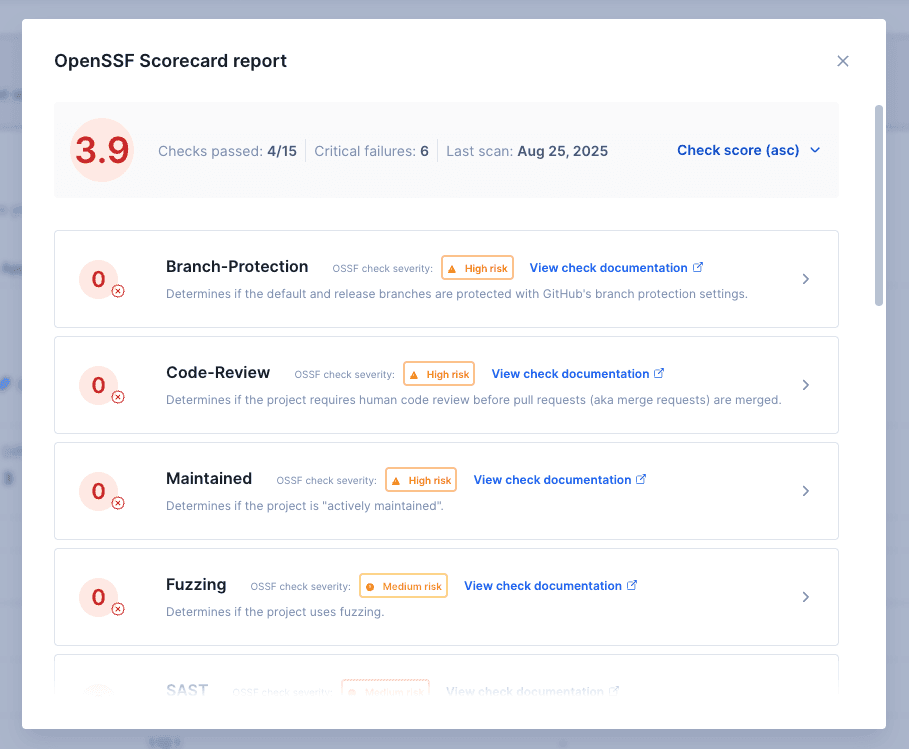The height and width of the screenshot is (749, 909).
Task: Expand the Fuzzing check details
Action: tap(805, 597)
